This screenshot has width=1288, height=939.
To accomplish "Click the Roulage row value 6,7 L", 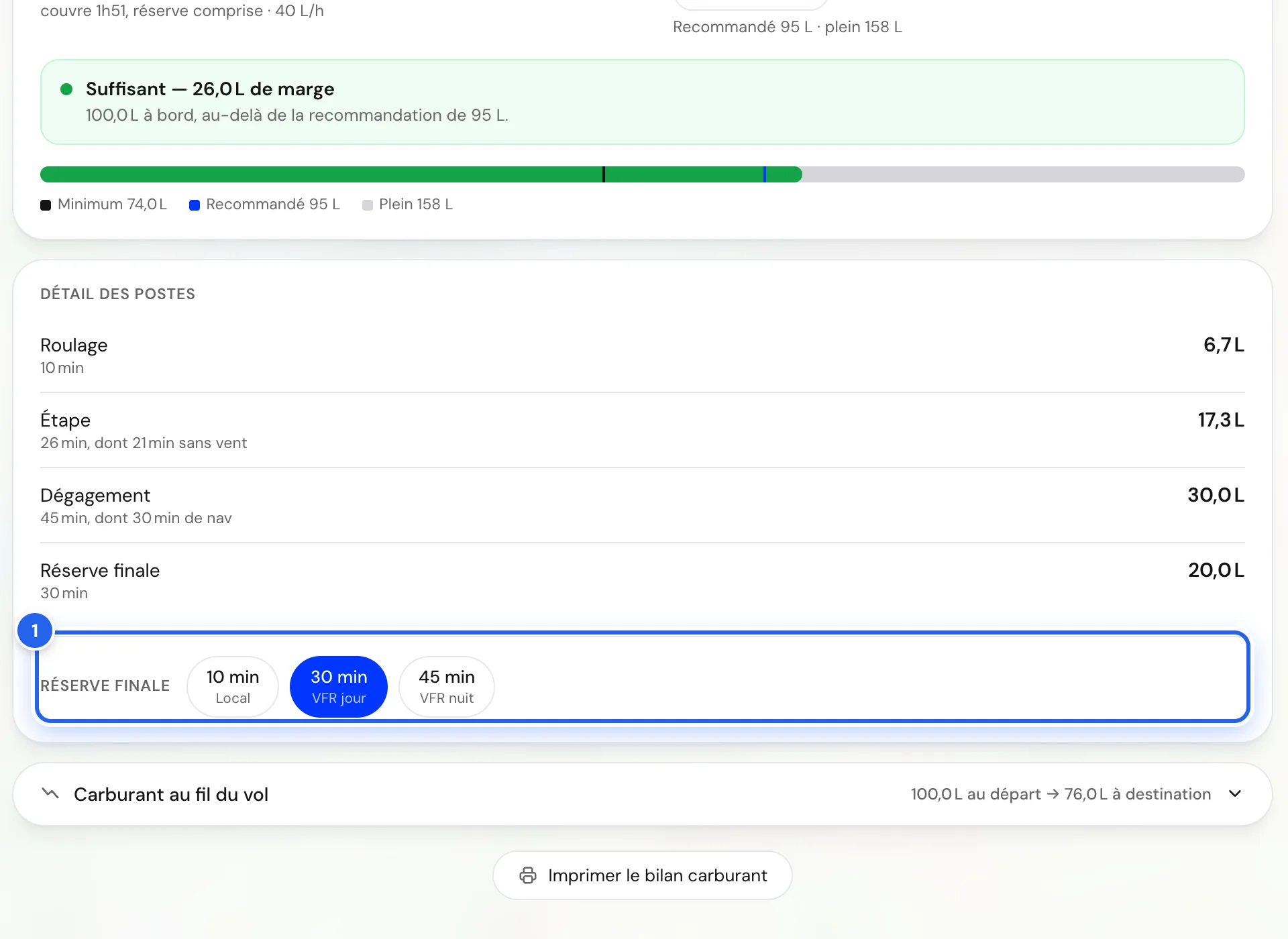I will [1224, 345].
